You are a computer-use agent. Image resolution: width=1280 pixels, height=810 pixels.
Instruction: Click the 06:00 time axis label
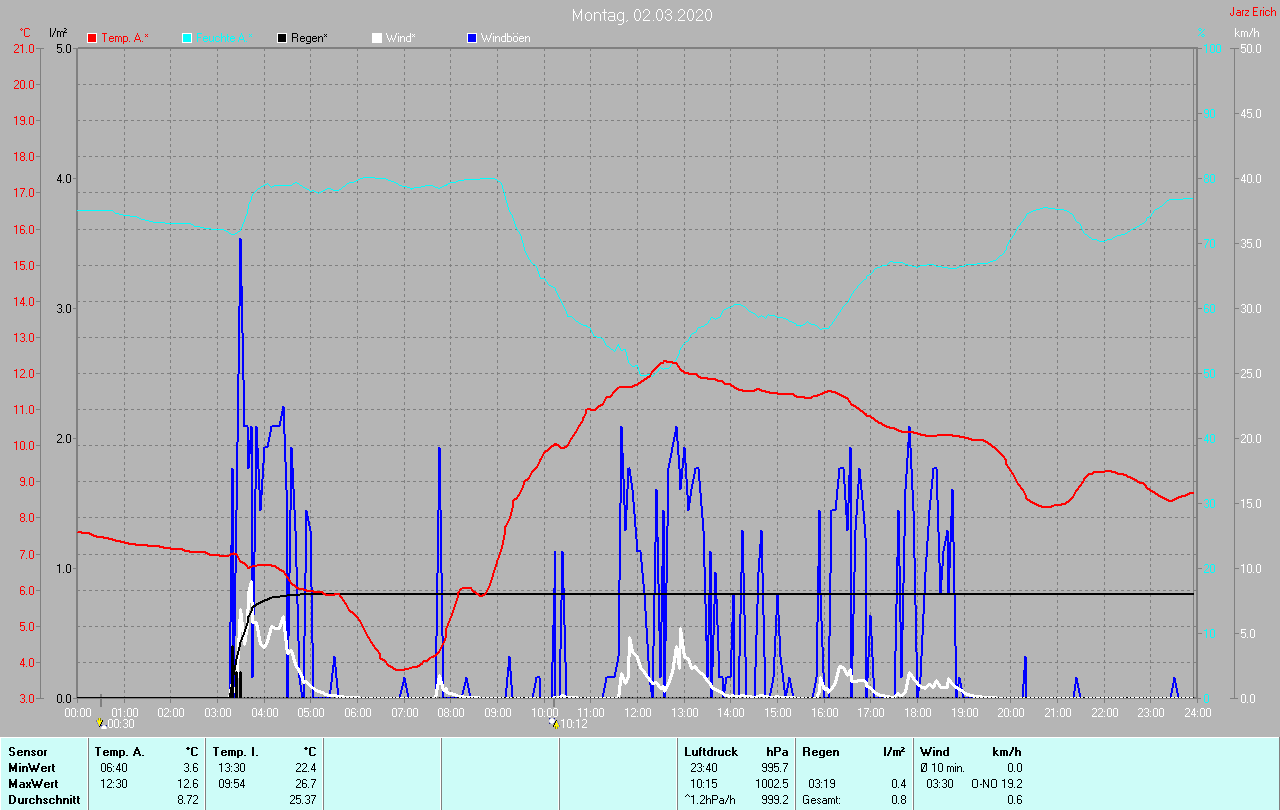point(357,713)
